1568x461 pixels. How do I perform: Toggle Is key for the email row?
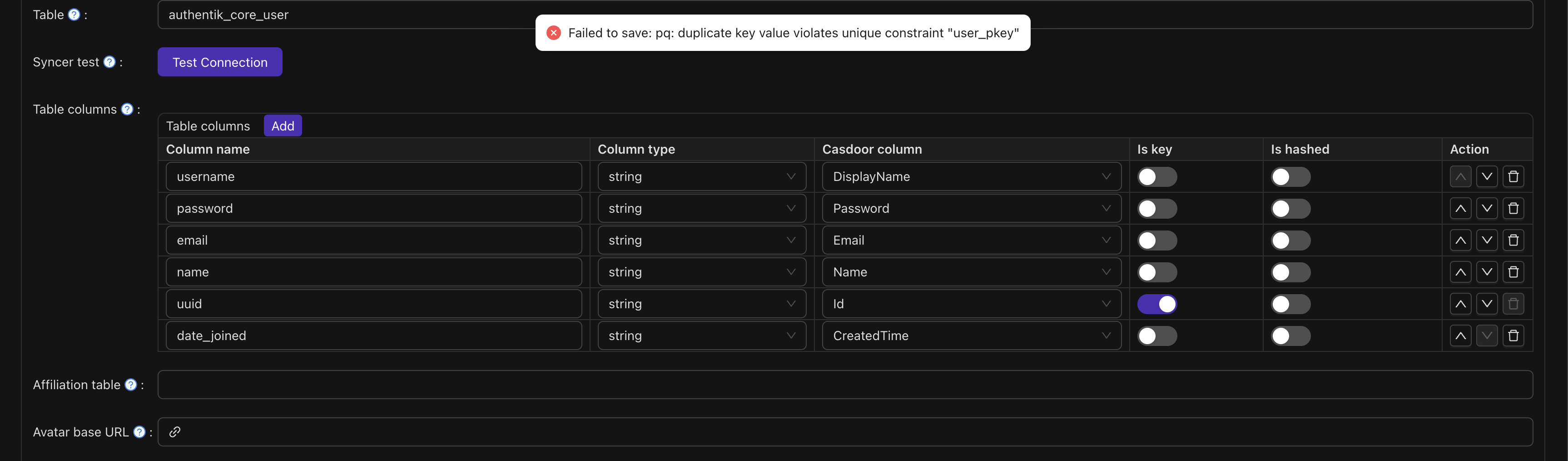(1156, 240)
